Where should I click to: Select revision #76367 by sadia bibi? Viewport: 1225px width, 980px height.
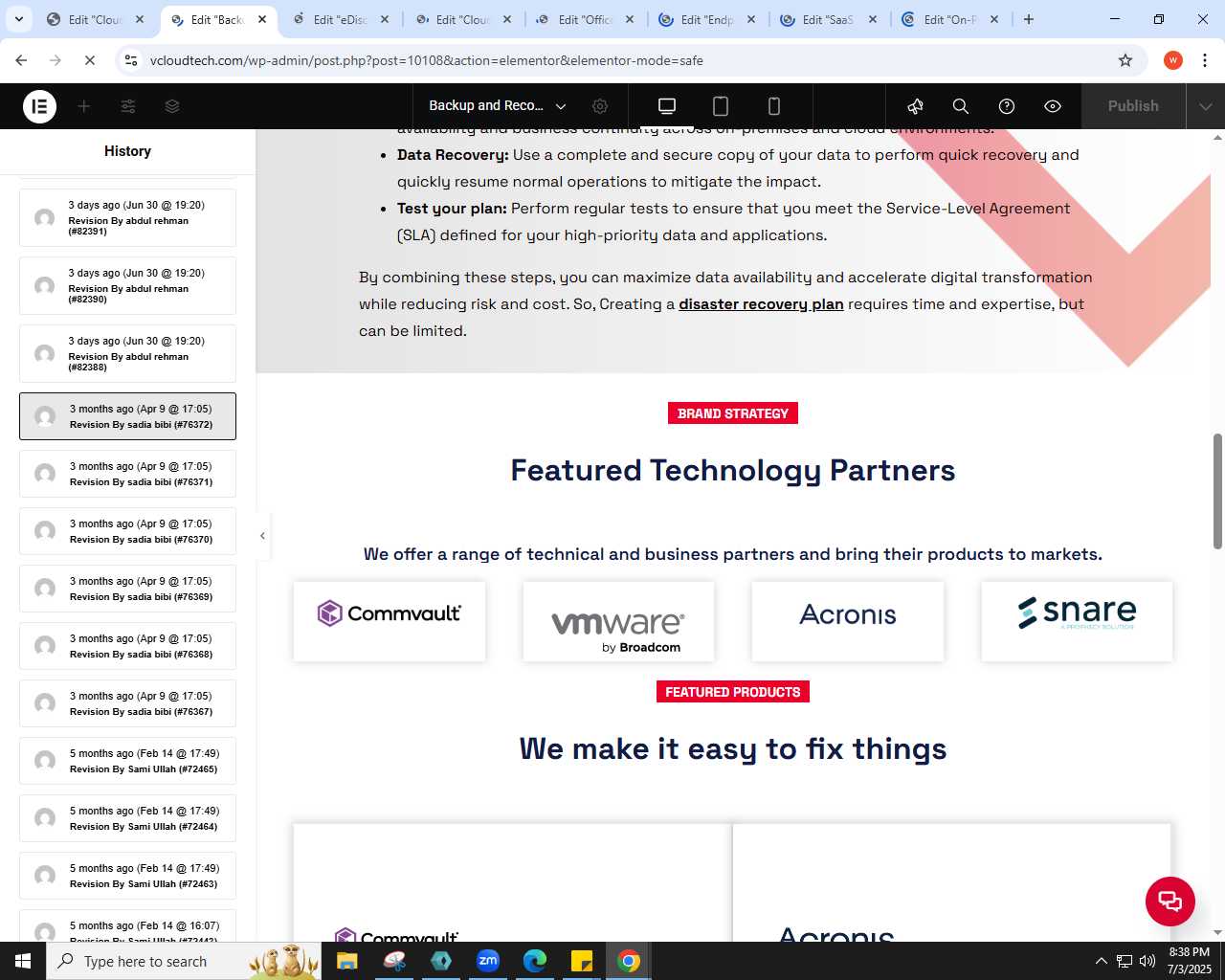[127, 703]
